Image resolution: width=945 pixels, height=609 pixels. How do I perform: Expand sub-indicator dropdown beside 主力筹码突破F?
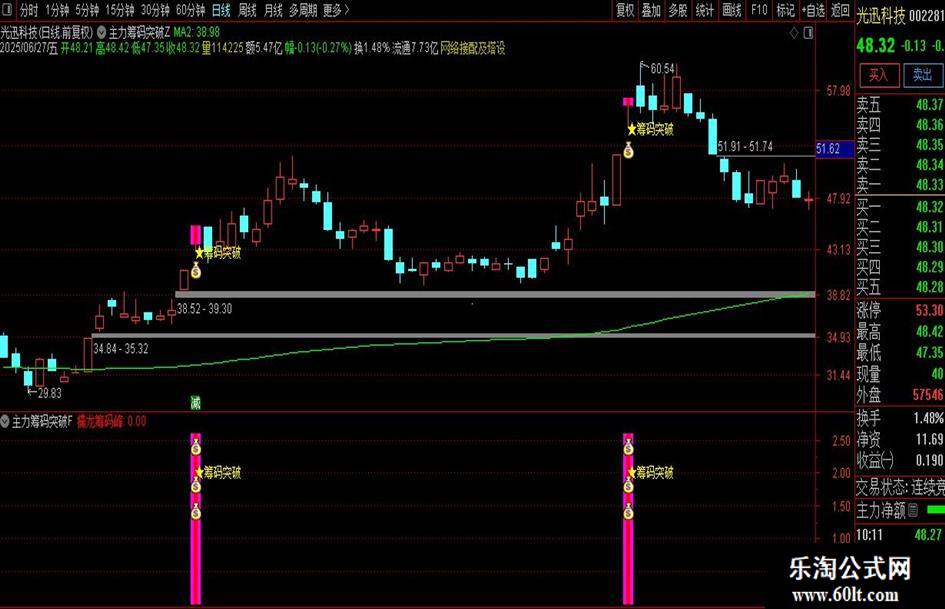click(x=5, y=421)
